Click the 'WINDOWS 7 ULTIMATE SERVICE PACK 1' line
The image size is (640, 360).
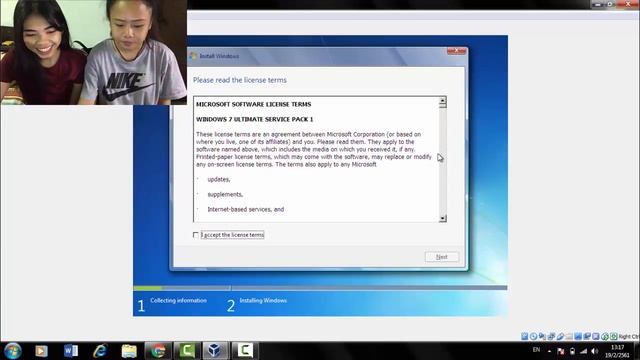point(254,119)
